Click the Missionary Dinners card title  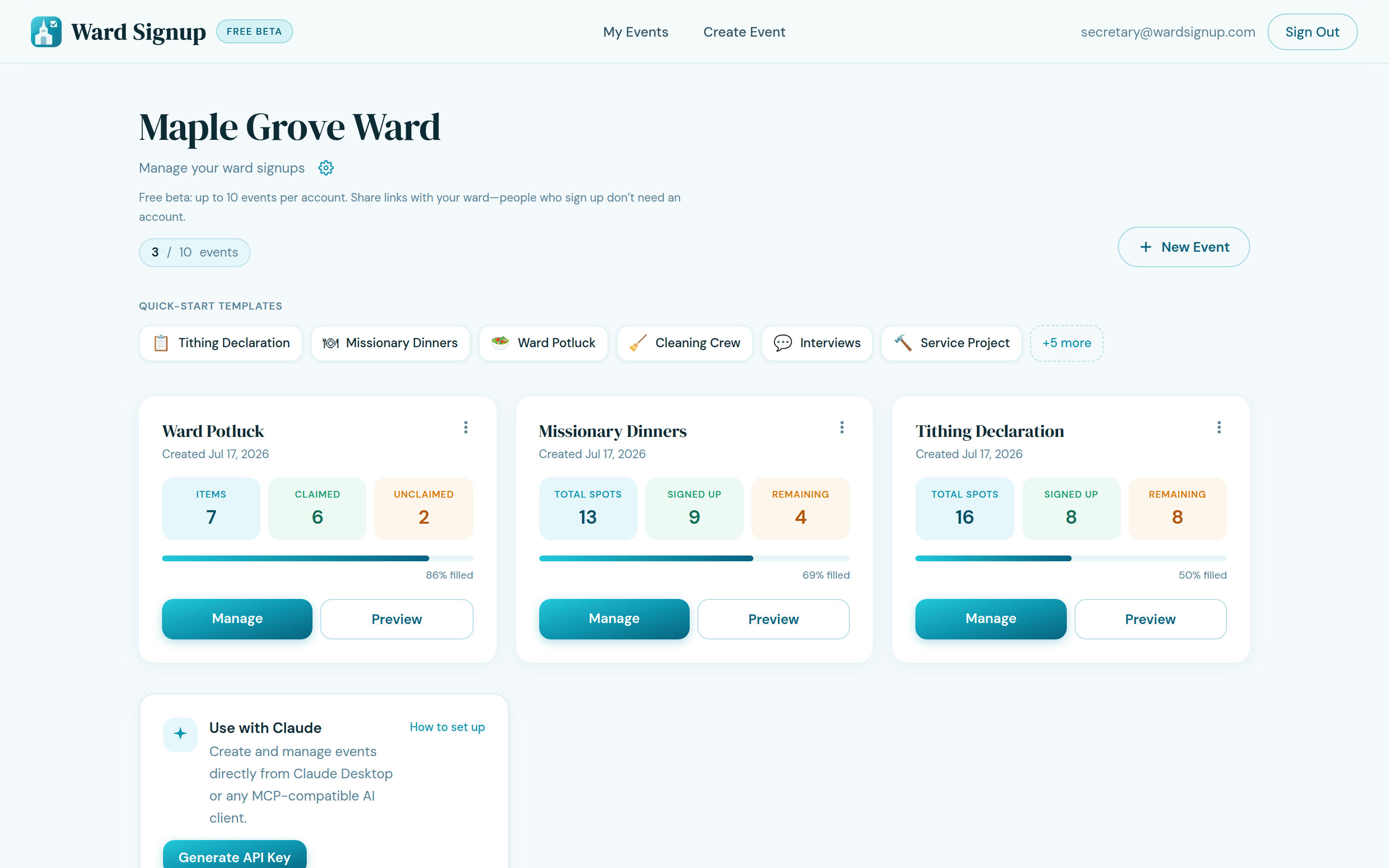[613, 431]
